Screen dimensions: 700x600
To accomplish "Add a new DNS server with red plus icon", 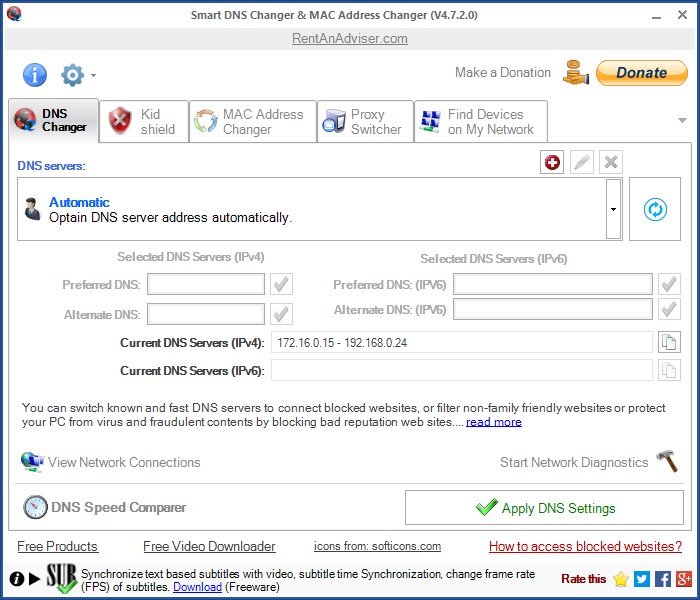I will (552, 162).
